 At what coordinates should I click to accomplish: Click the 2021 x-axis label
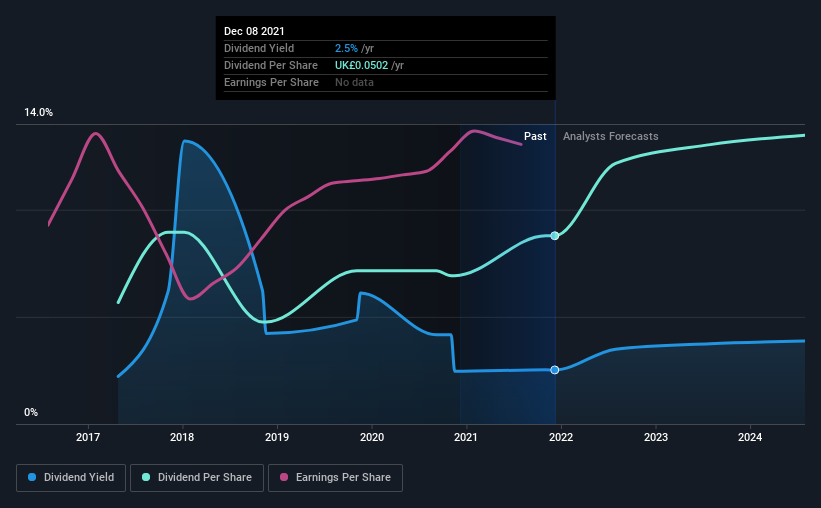(x=466, y=437)
